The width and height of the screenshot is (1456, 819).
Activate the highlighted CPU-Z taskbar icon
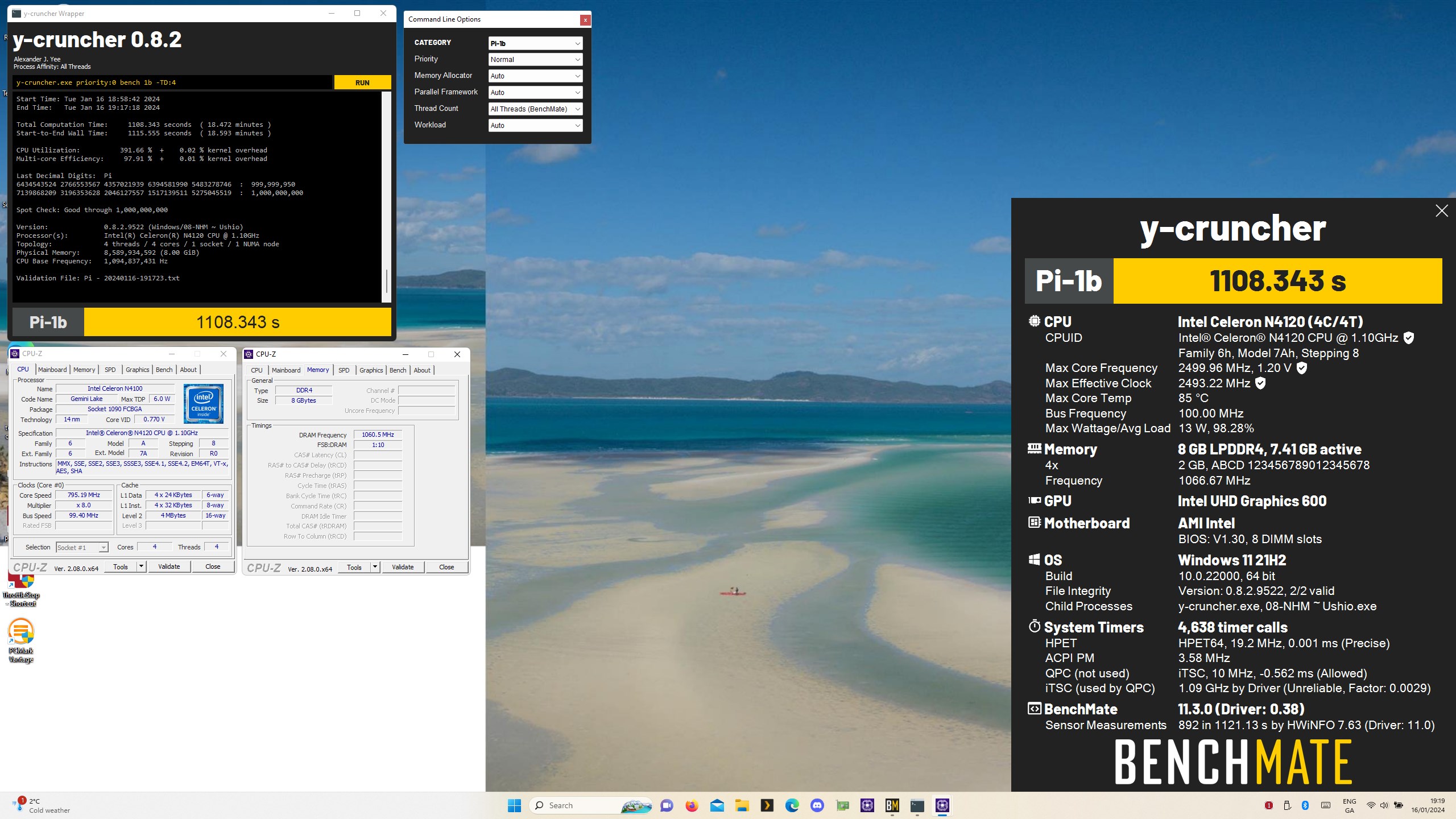coord(942,805)
